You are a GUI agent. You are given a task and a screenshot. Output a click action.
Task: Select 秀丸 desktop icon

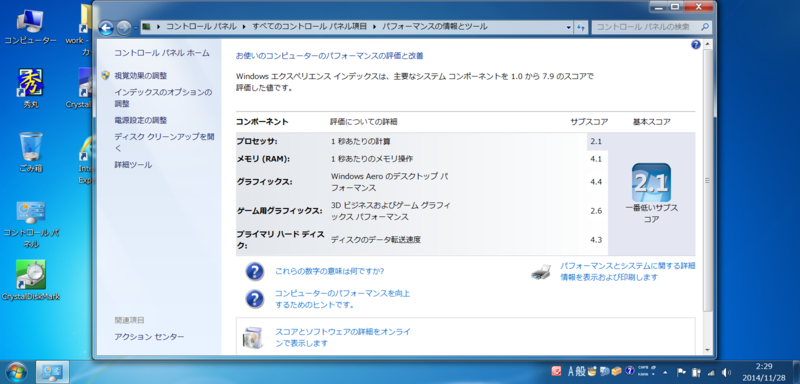coord(31,89)
